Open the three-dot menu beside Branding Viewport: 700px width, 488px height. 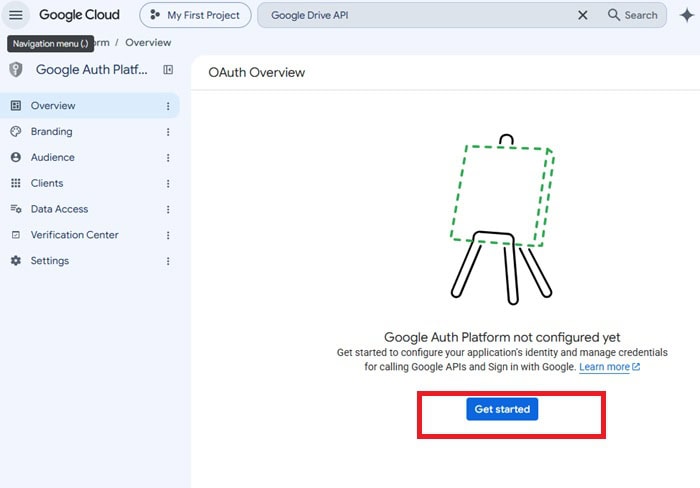pyautogui.click(x=168, y=132)
